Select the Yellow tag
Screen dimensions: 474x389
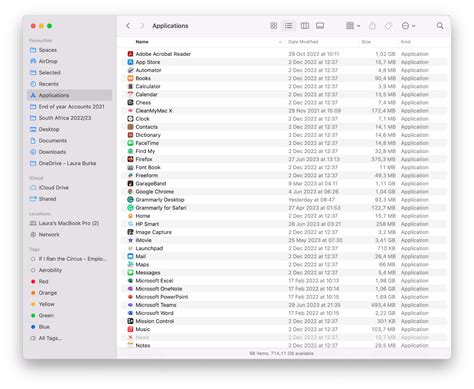(69, 304)
